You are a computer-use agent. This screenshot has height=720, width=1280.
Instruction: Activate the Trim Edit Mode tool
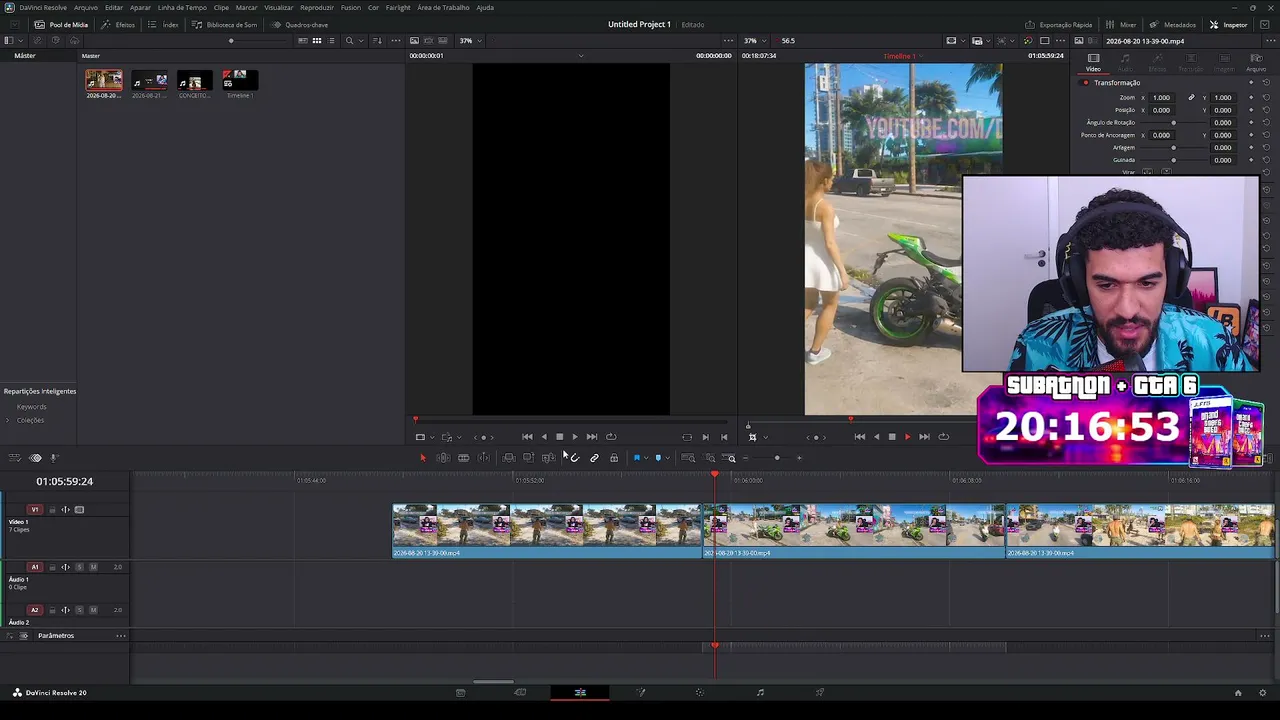coord(443,458)
